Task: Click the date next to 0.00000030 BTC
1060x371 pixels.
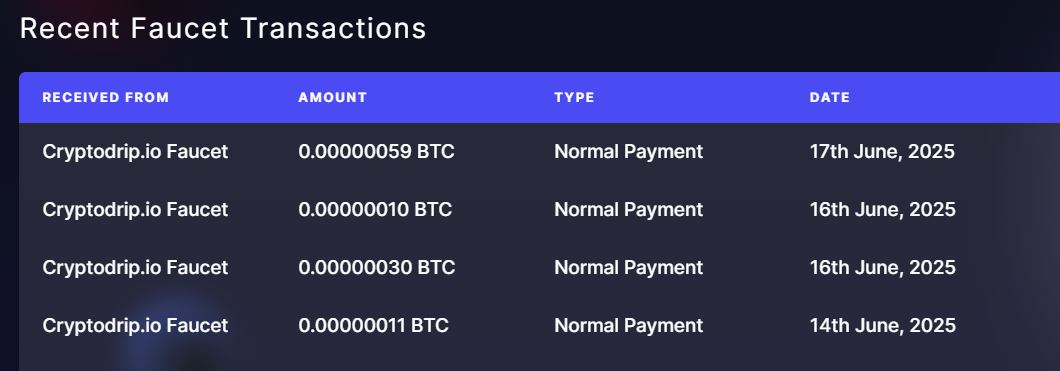Action: (x=883, y=268)
